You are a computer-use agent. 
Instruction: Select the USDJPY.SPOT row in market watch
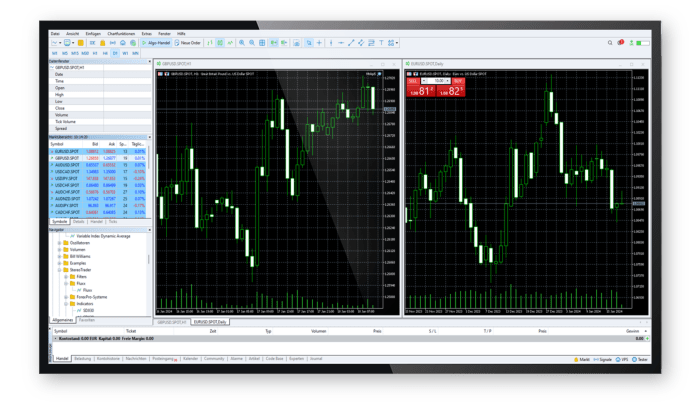[98, 178]
